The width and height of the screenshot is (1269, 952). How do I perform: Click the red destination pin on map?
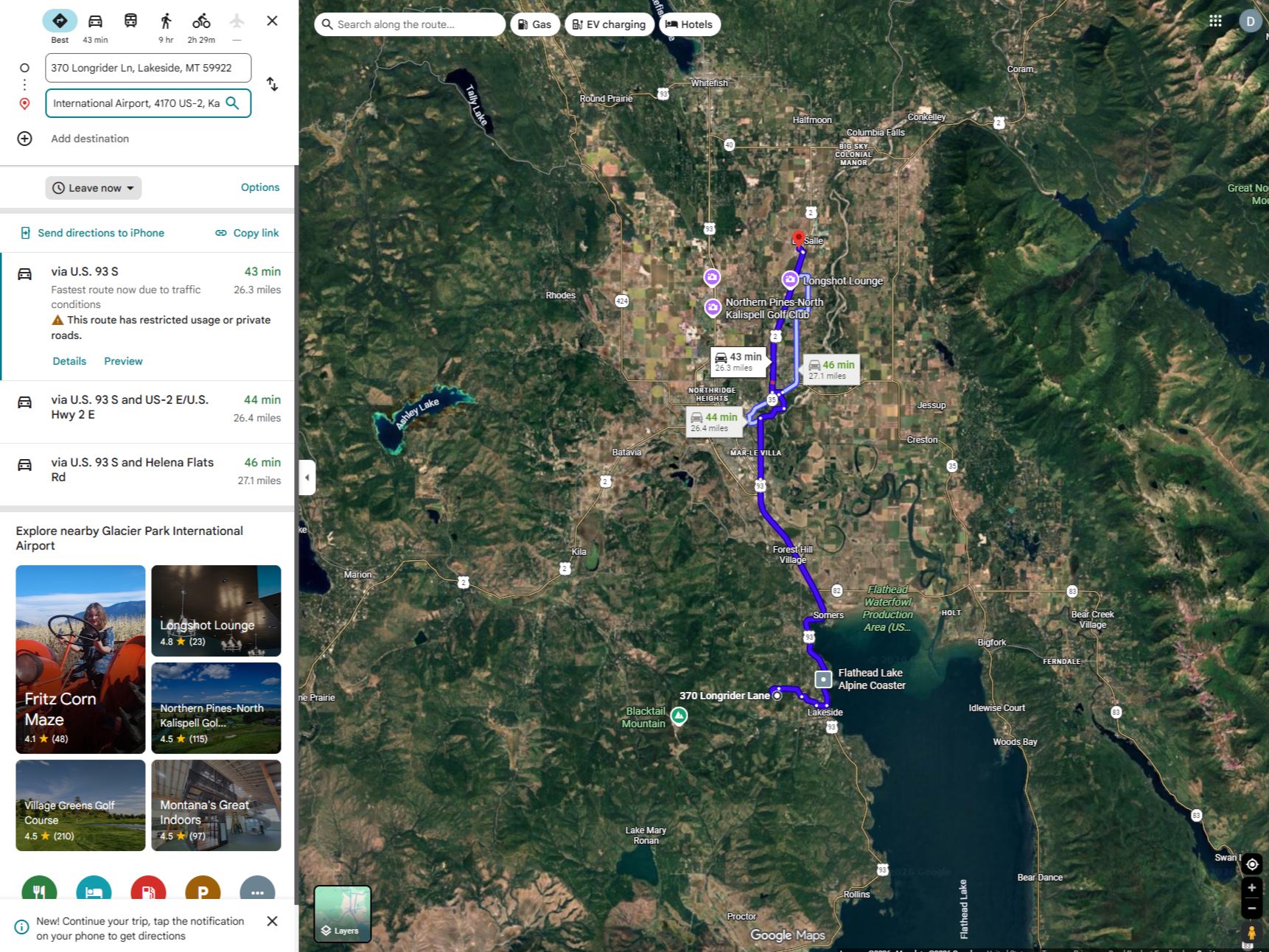(798, 239)
